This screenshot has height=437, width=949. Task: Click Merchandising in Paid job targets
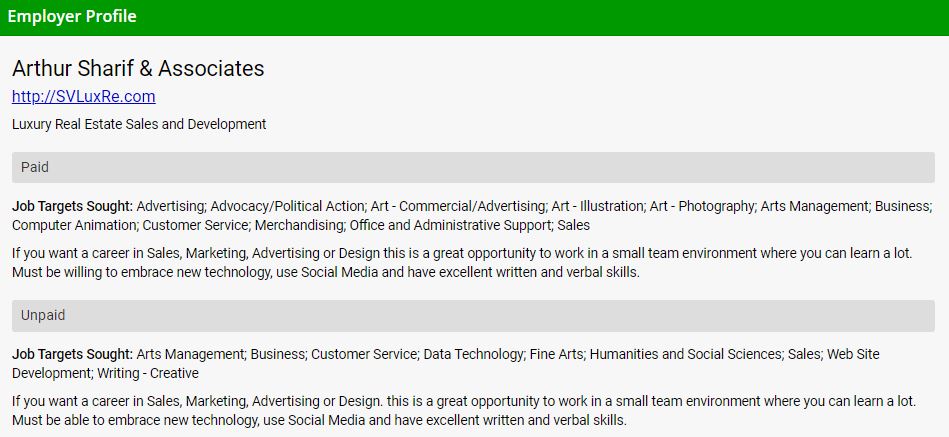(302, 225)
